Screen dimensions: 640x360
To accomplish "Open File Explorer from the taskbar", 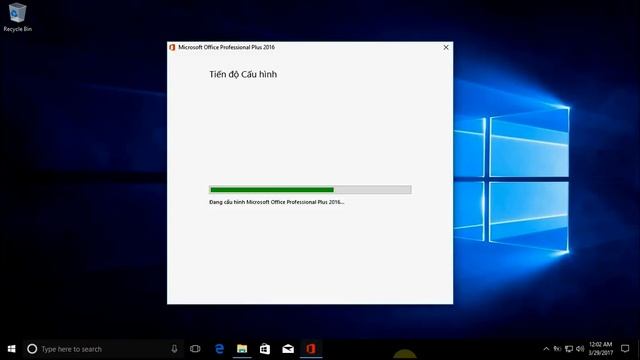I will click(242, 349).
